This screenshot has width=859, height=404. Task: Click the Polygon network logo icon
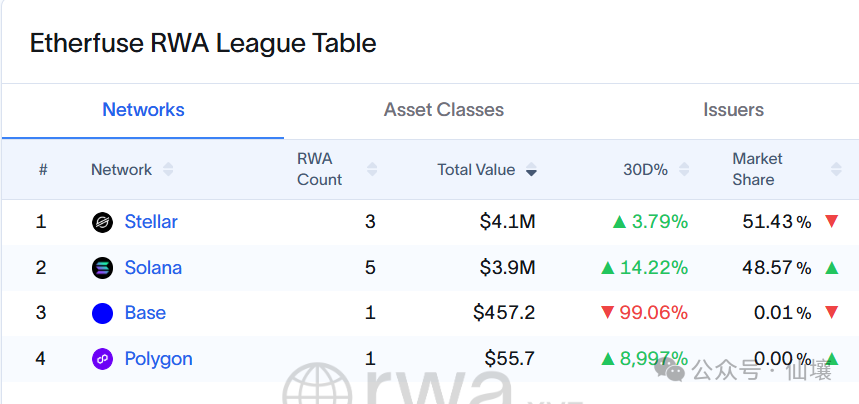[x=102, y=359]
